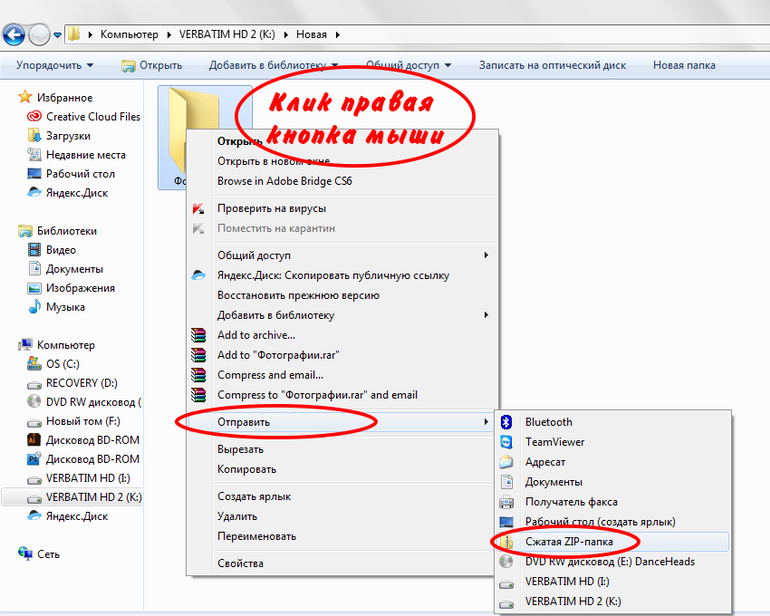Select Свойства from the context menu
The image size is (770, 616).
click(x=240, y=563)
